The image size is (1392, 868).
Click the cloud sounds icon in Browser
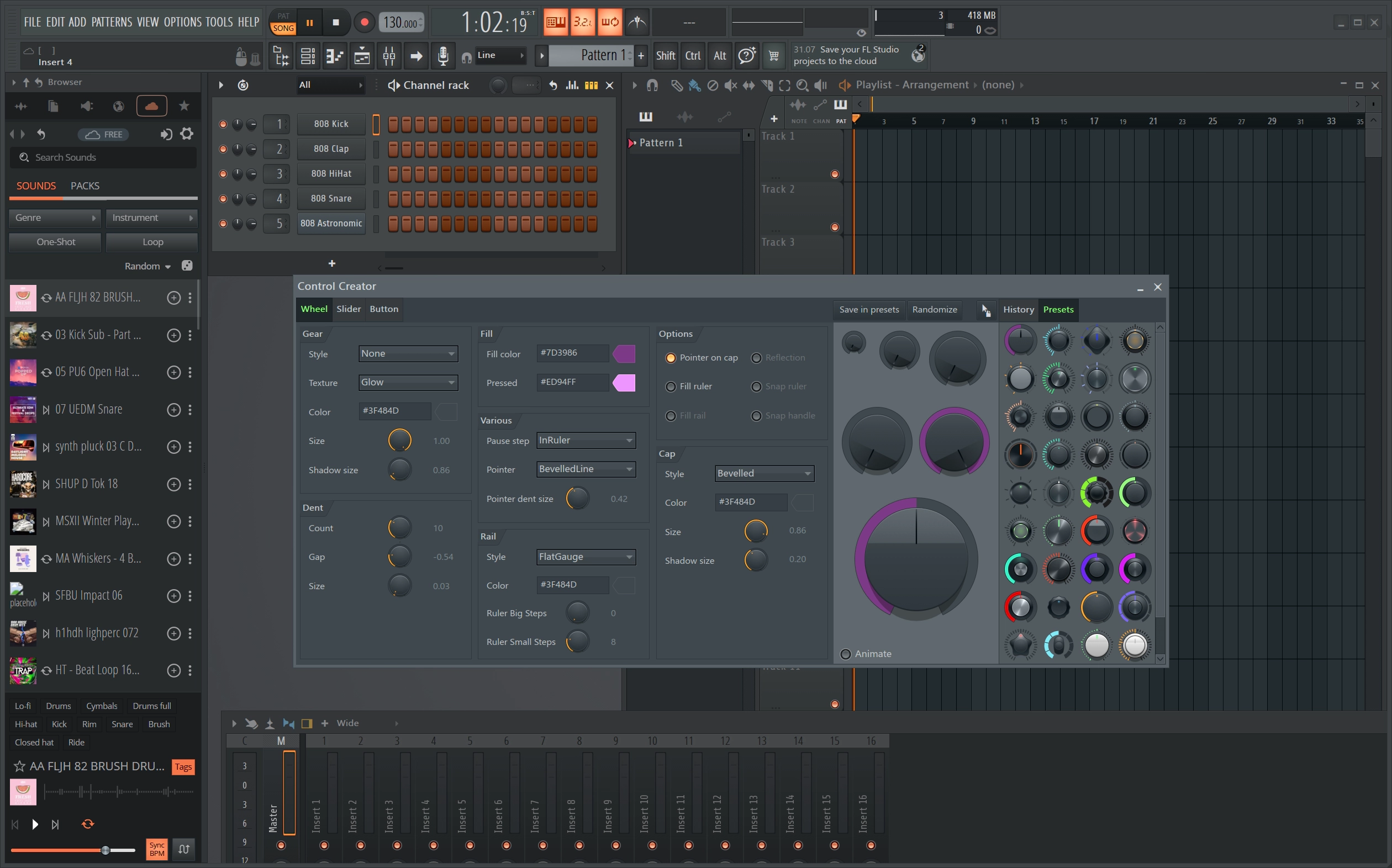pyautogui.click(x=151, y=106)
